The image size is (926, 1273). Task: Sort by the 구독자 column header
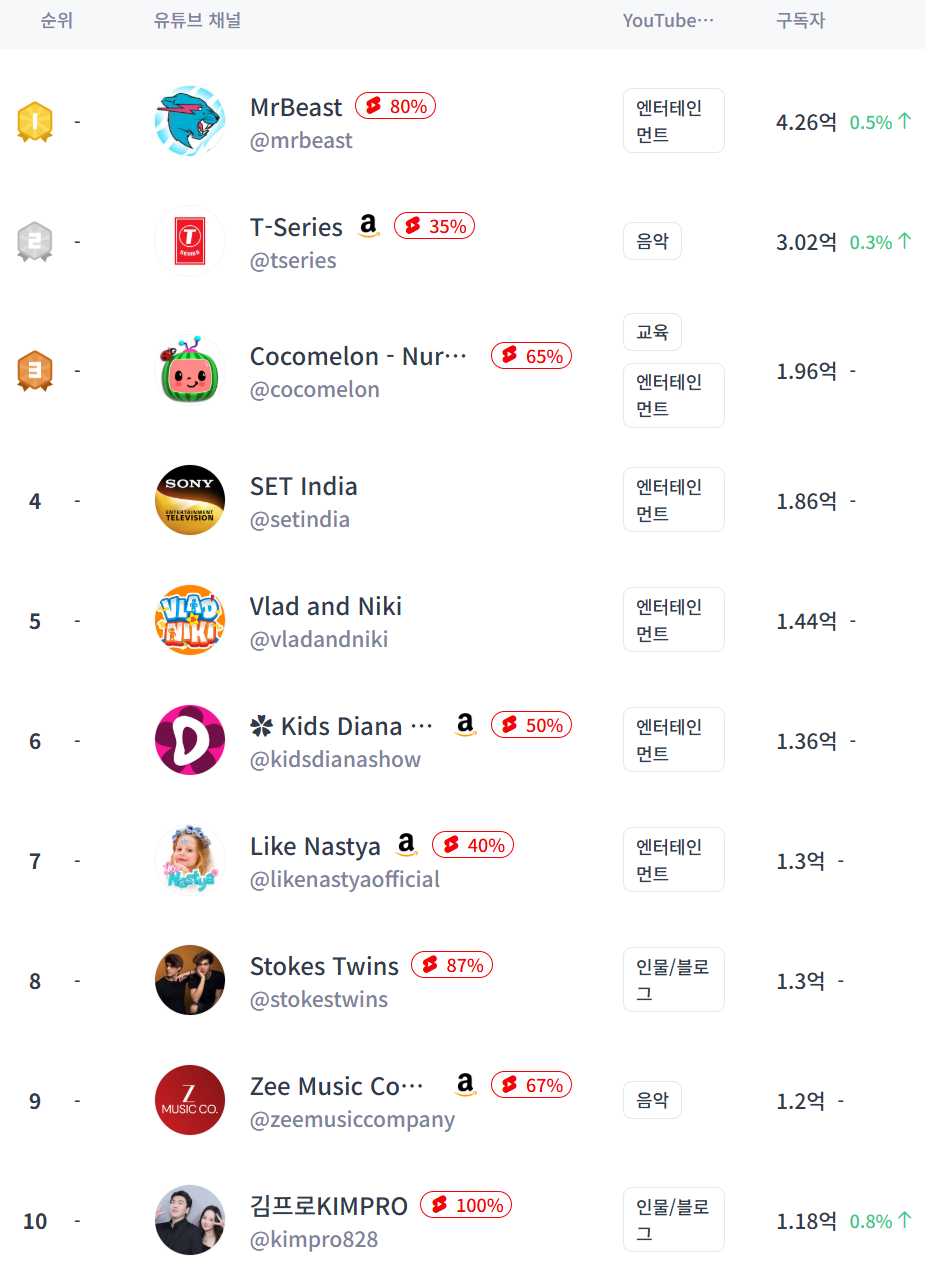[800, 21]
